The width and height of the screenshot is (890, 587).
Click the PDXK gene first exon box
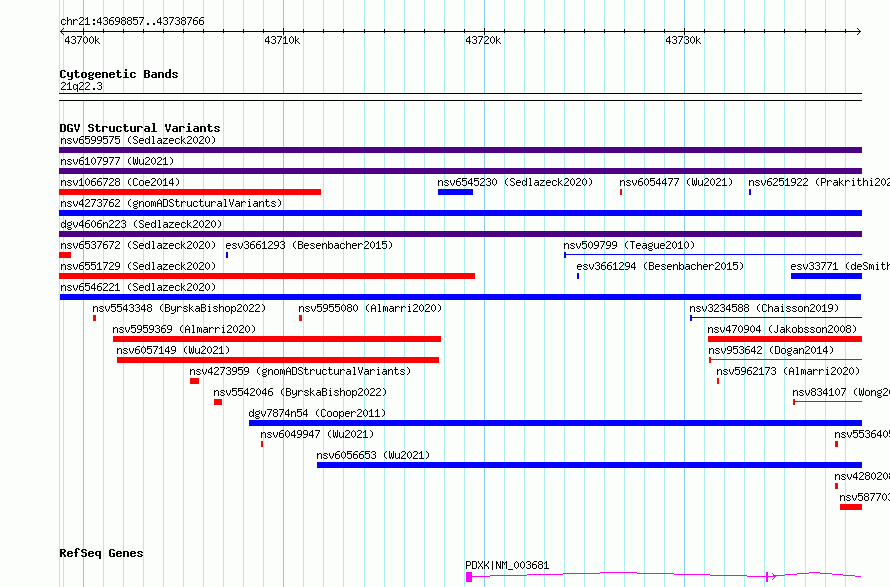469,577
